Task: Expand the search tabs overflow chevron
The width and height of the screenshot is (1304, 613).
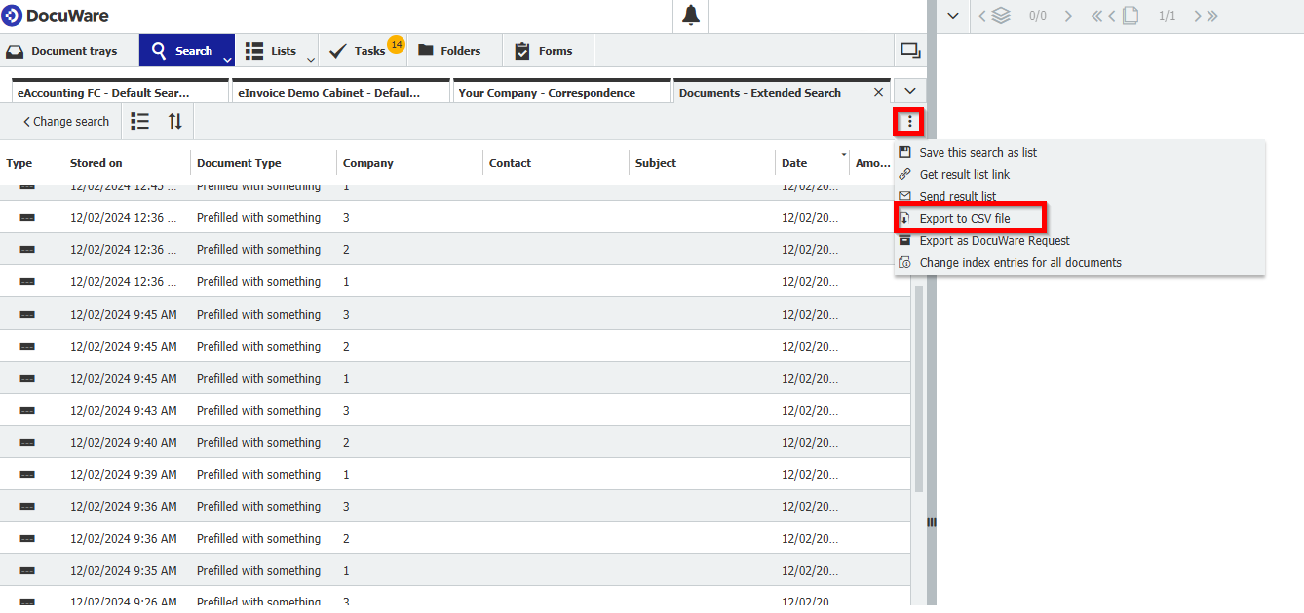Action: coord(909,91)
